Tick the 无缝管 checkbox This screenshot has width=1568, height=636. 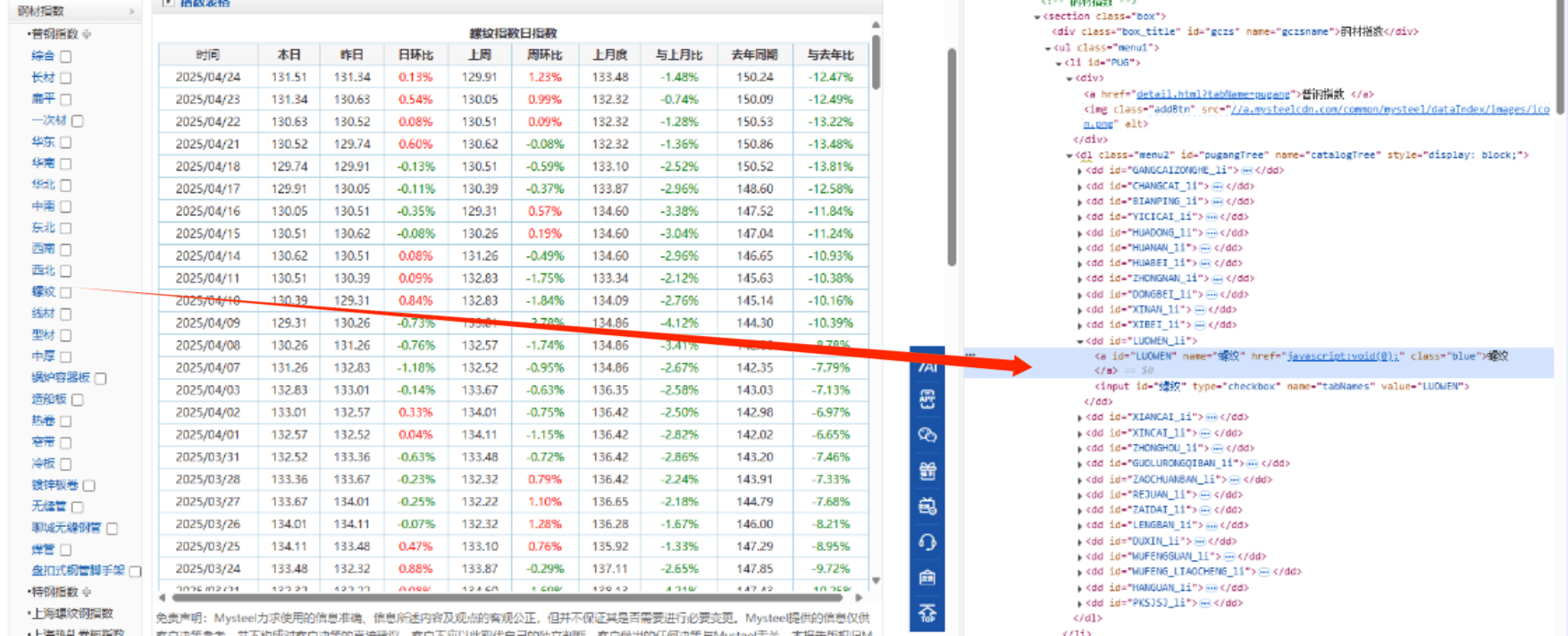[x=77, y=506]
